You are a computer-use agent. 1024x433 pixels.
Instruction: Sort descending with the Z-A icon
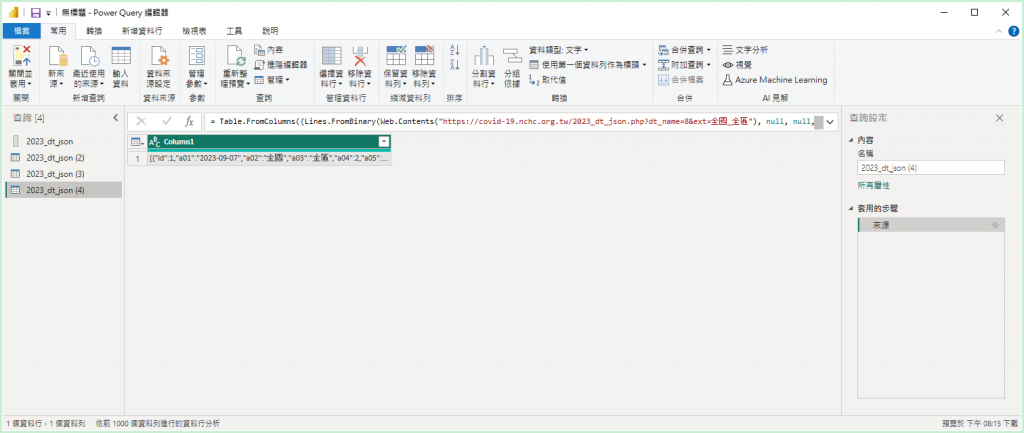[x=455, y=65]
